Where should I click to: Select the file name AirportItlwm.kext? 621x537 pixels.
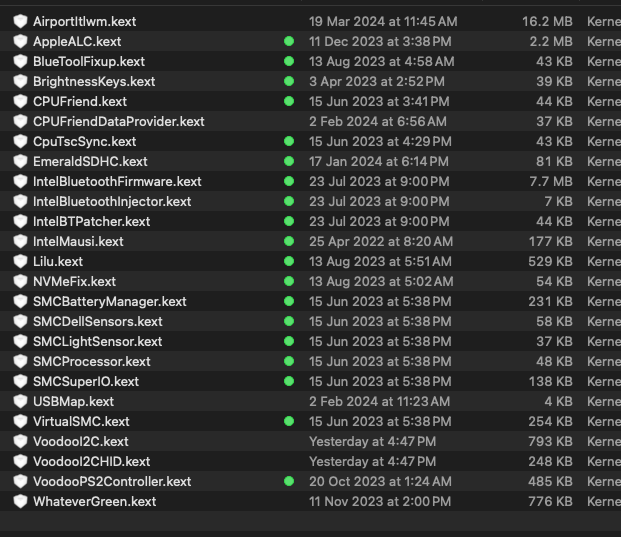click(84, 21)
